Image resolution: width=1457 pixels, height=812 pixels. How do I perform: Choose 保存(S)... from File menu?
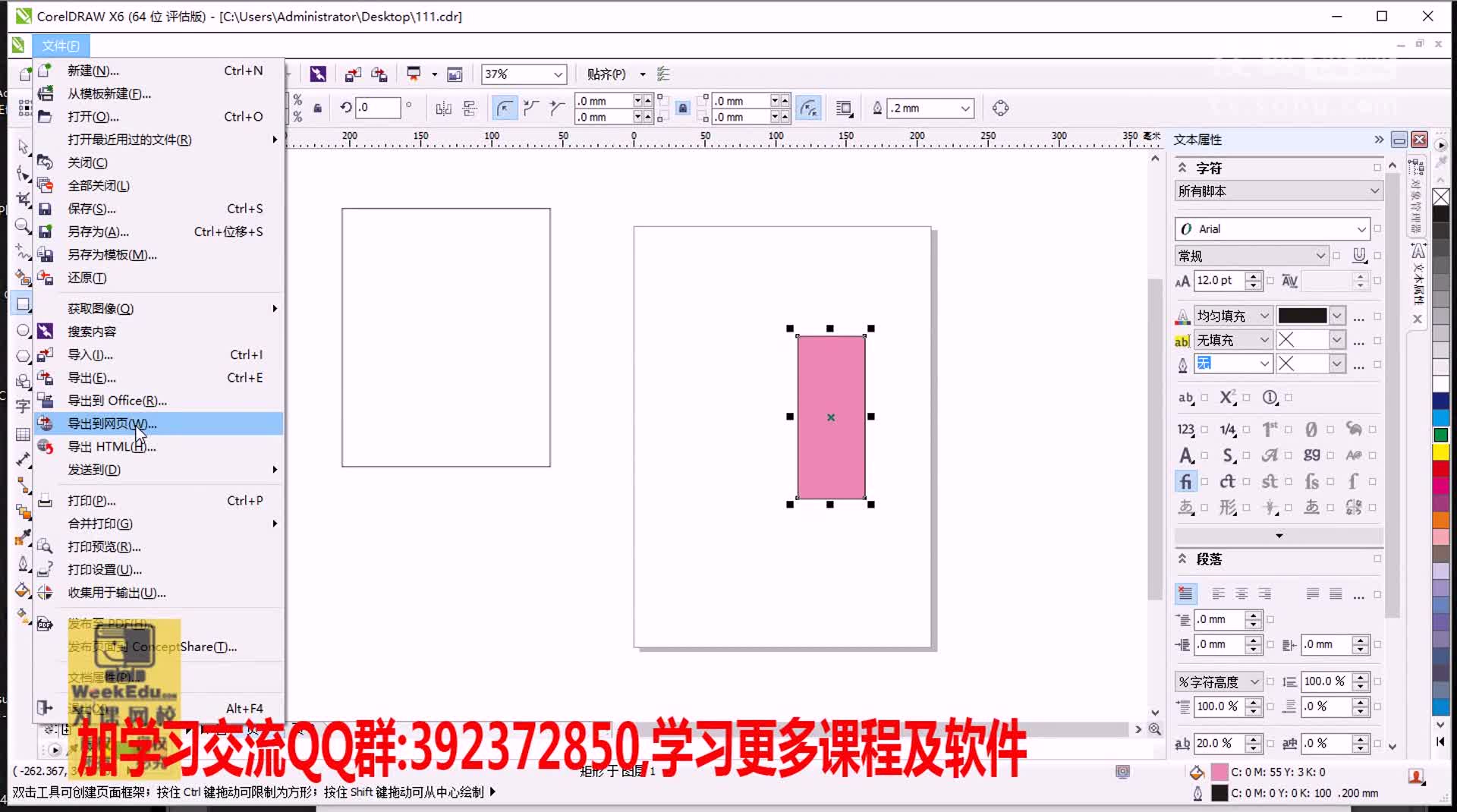point(159,209)
